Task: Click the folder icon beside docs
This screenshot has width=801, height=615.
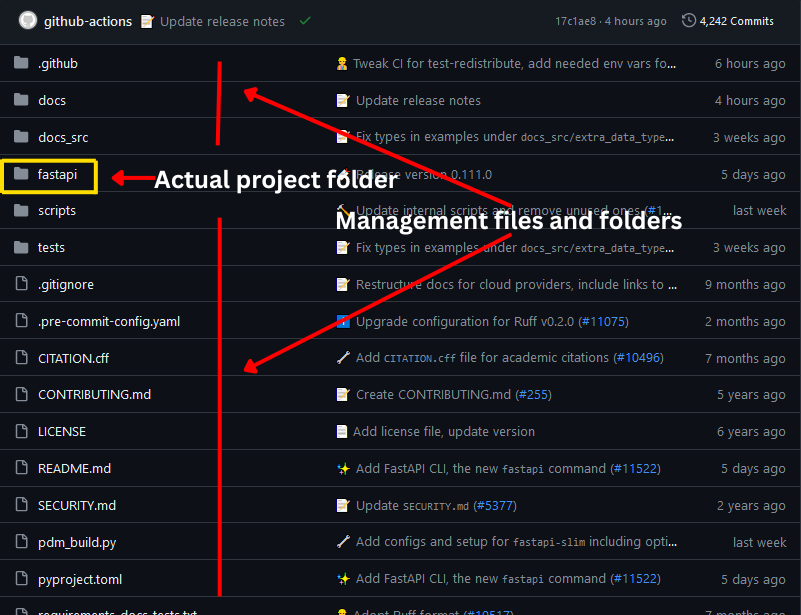Action: coord(21,100)
